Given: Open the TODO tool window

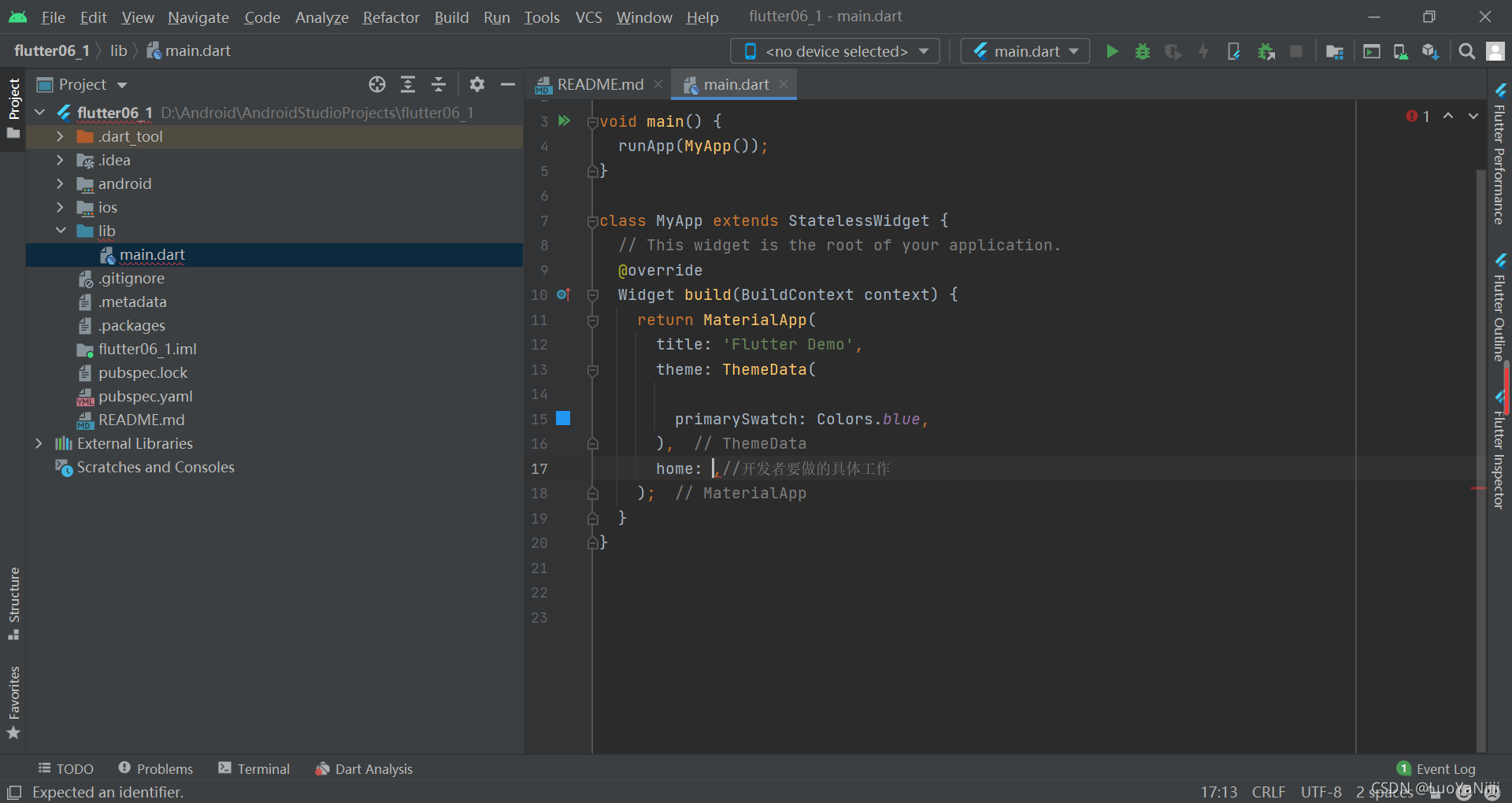Looking at the screenshot, I should (66, 768).
